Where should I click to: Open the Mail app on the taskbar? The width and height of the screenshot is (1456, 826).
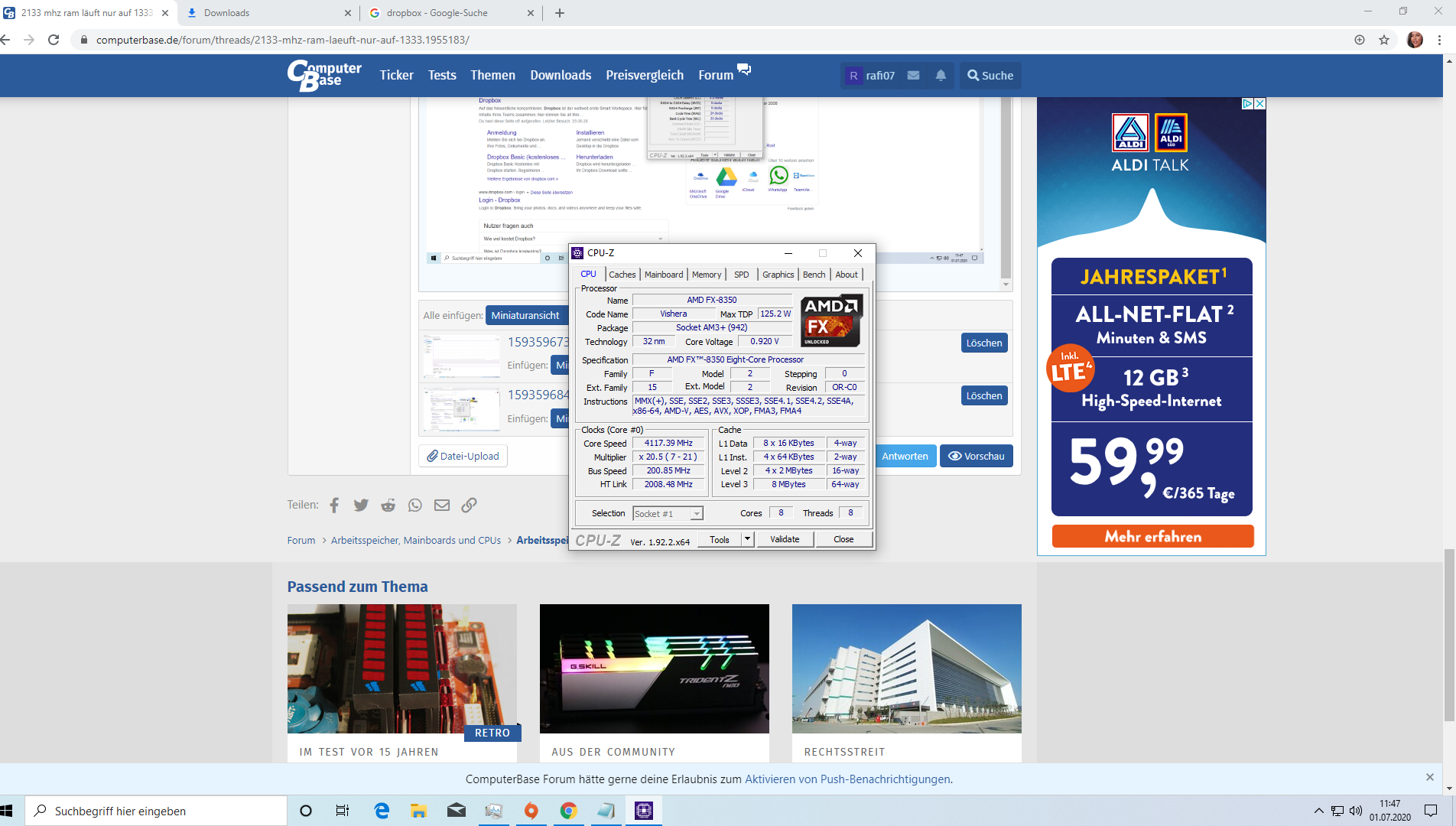click(457, 811)
